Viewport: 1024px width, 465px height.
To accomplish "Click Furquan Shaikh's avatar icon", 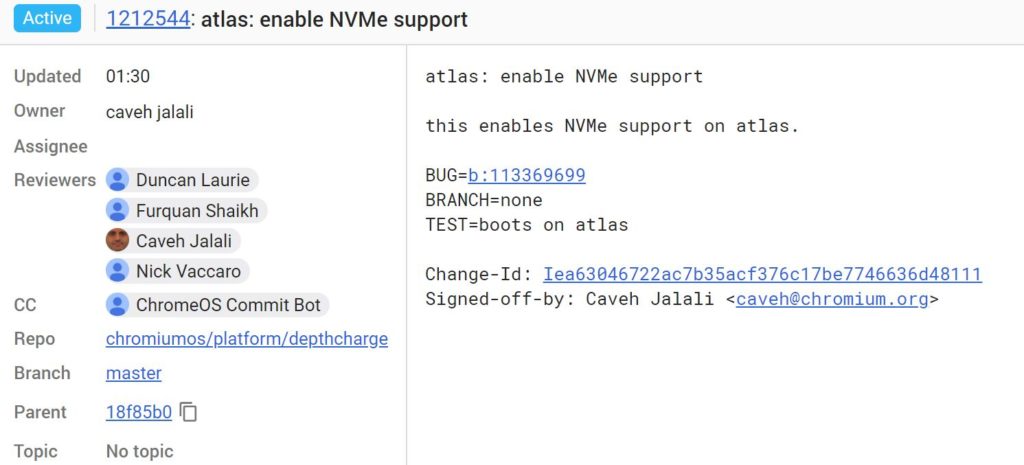I will tap(118, 210).
